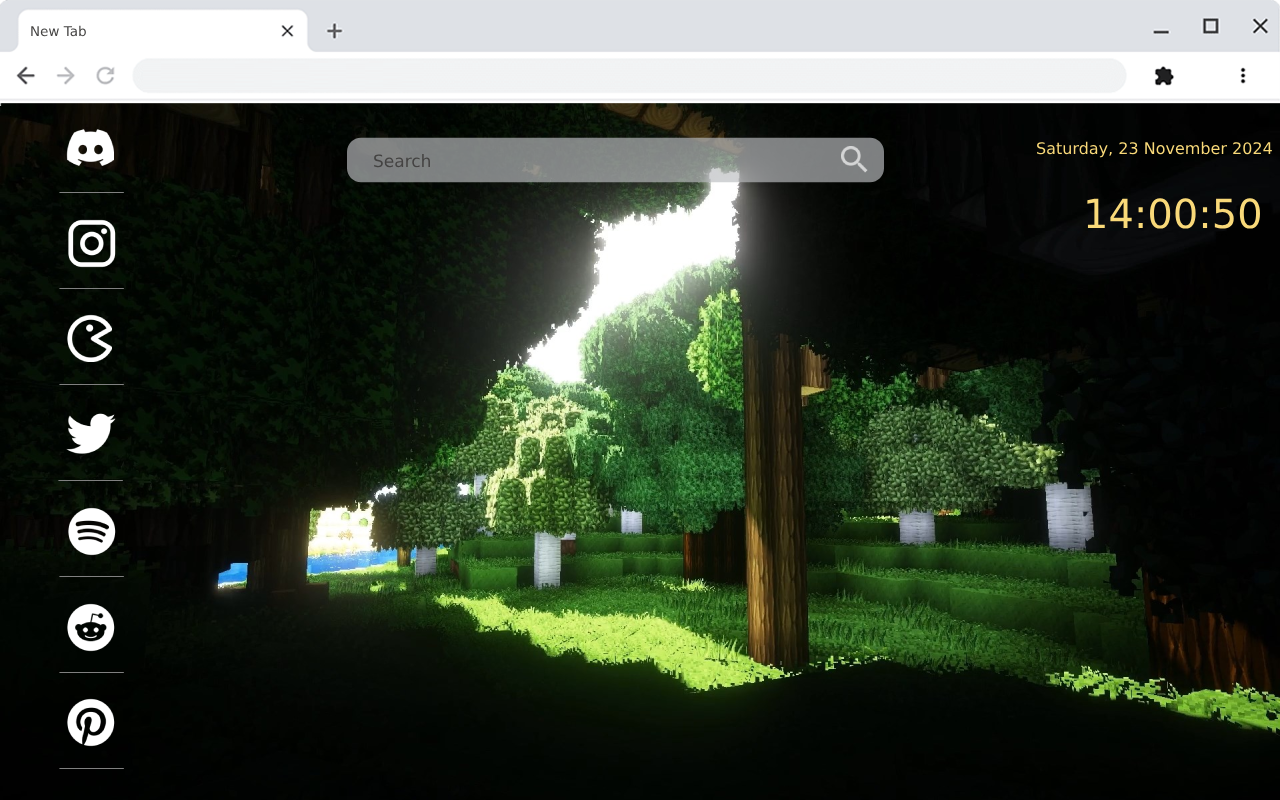
Task: Open the Twitter bird icon
Action: point(91,434)
